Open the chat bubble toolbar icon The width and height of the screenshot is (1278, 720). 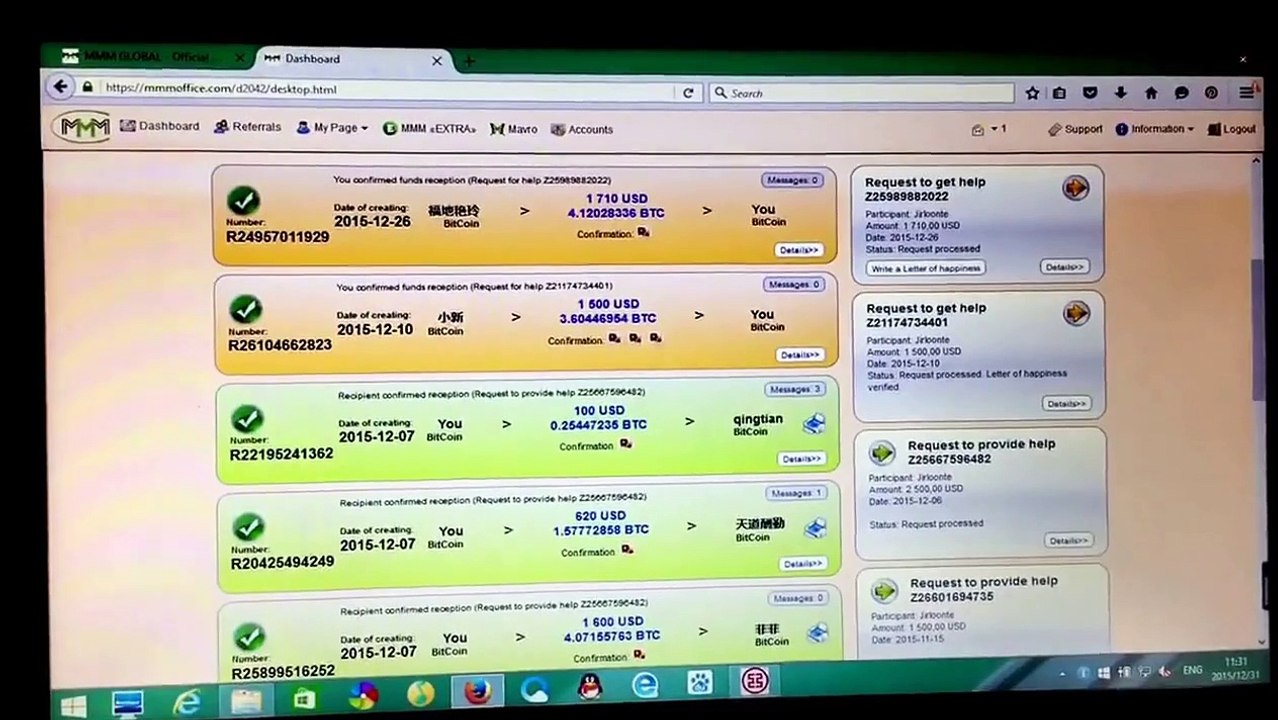1181,93
